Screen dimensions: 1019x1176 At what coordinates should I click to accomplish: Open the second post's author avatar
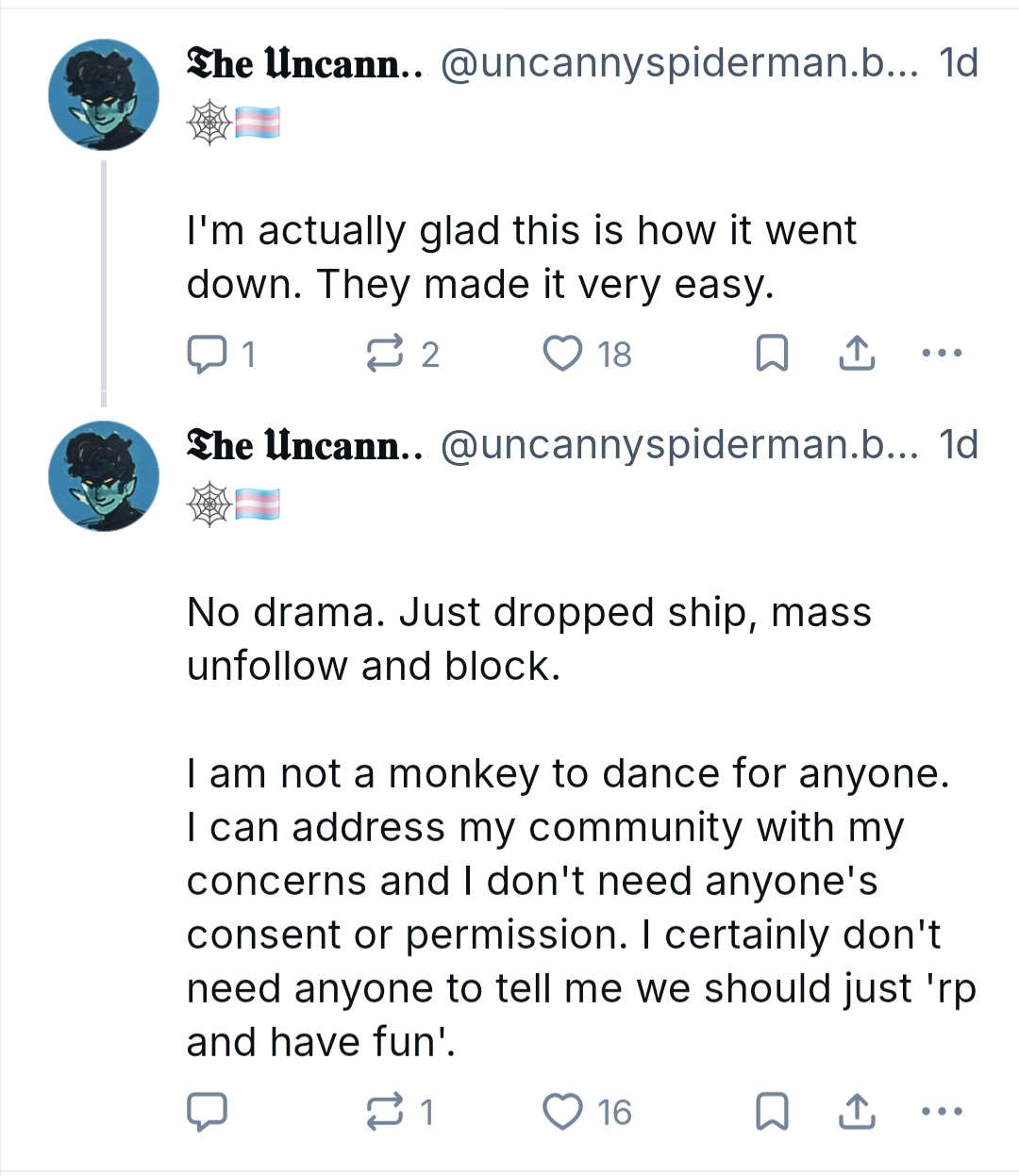coord(104,476)
